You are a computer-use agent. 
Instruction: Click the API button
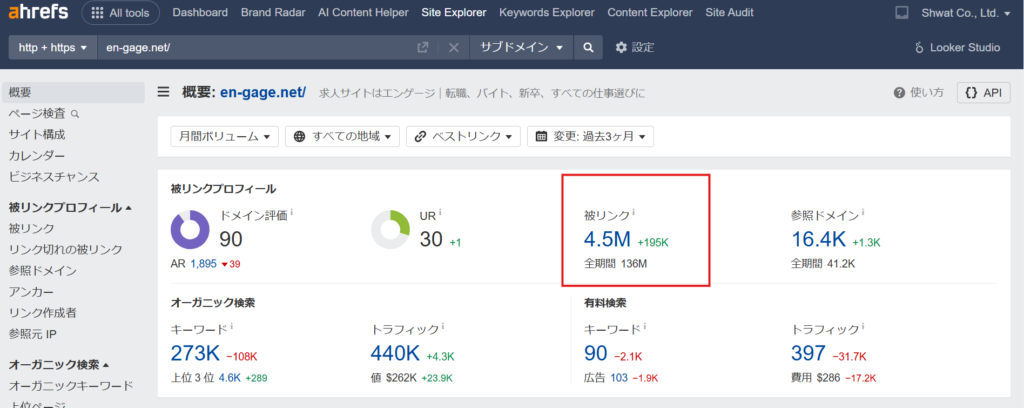click(984, 93)
